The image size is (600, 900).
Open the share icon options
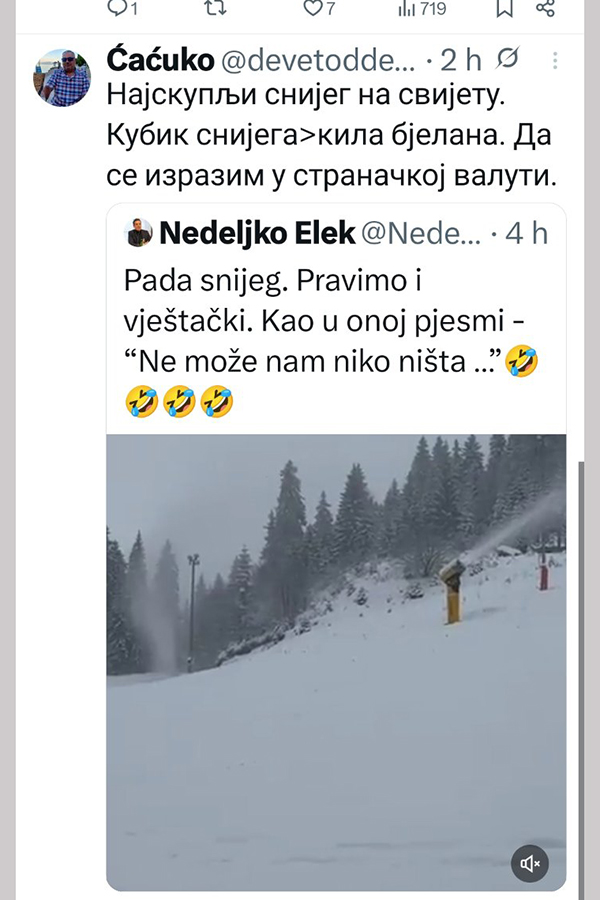tap(546, 9)
